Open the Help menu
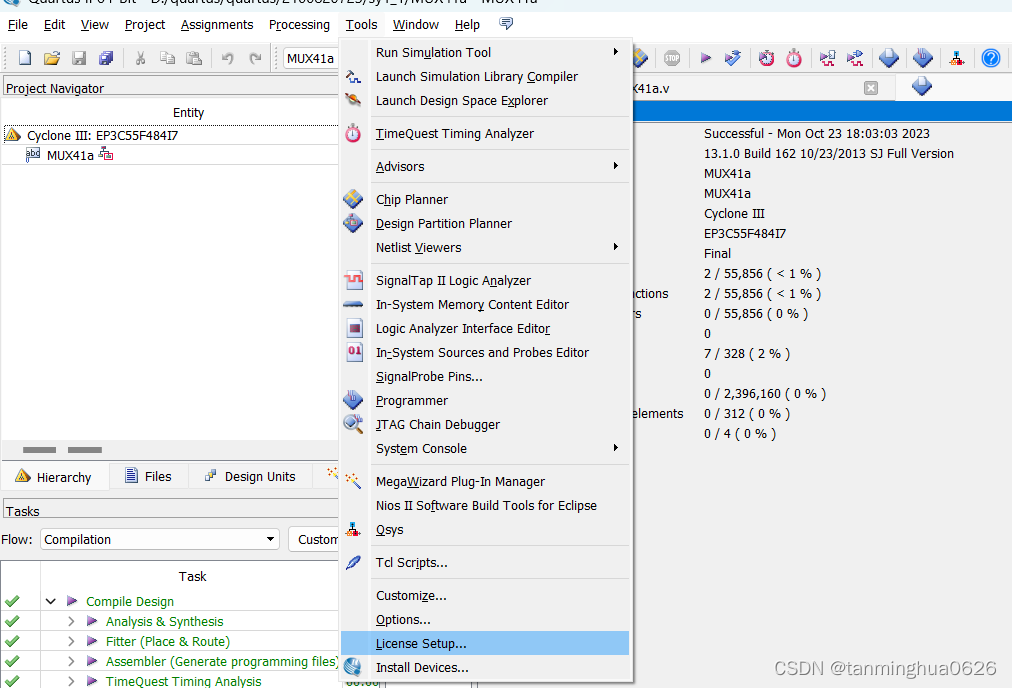1012x688 pixels. [x=467, y=25]
